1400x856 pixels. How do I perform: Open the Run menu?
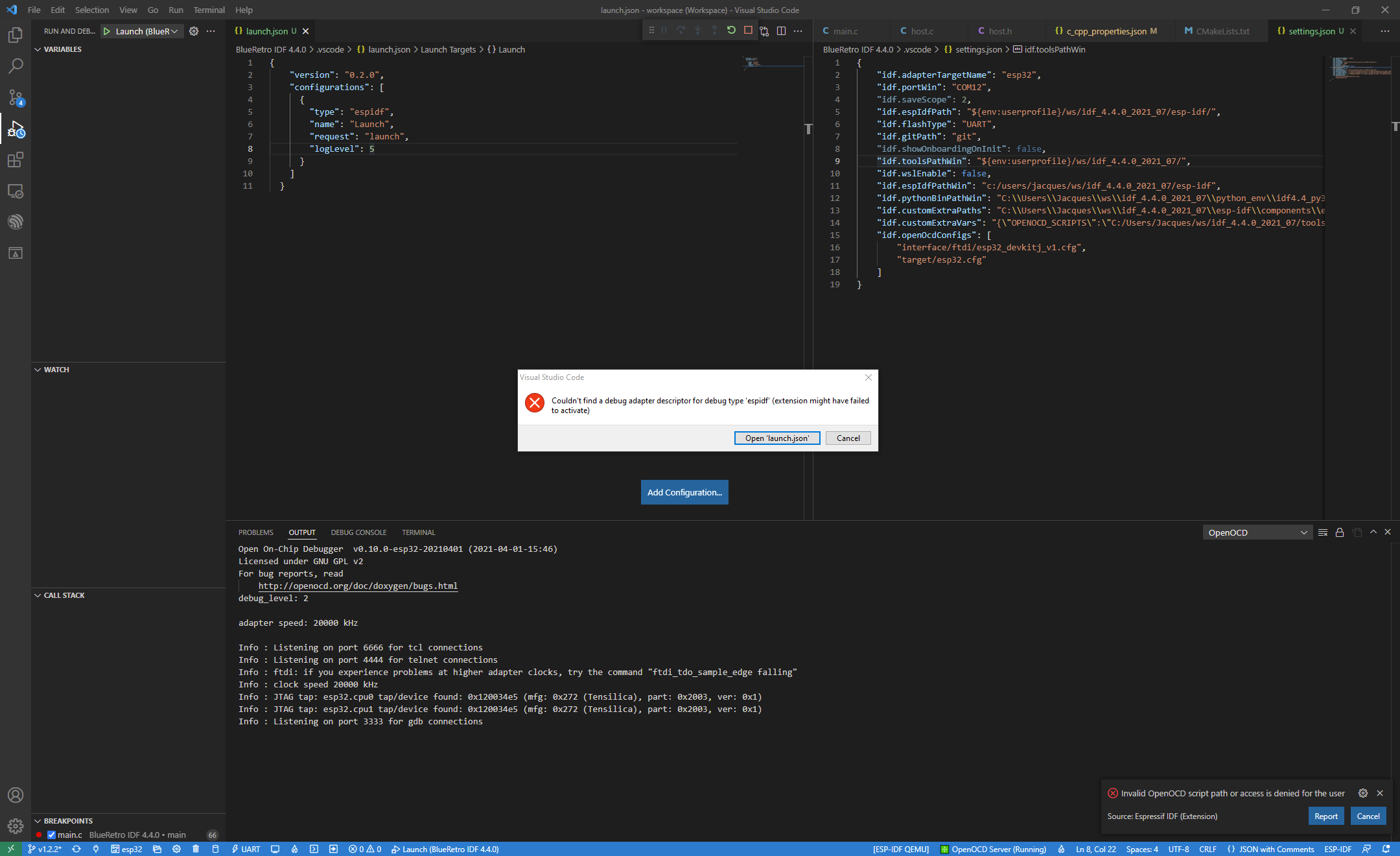175,10
